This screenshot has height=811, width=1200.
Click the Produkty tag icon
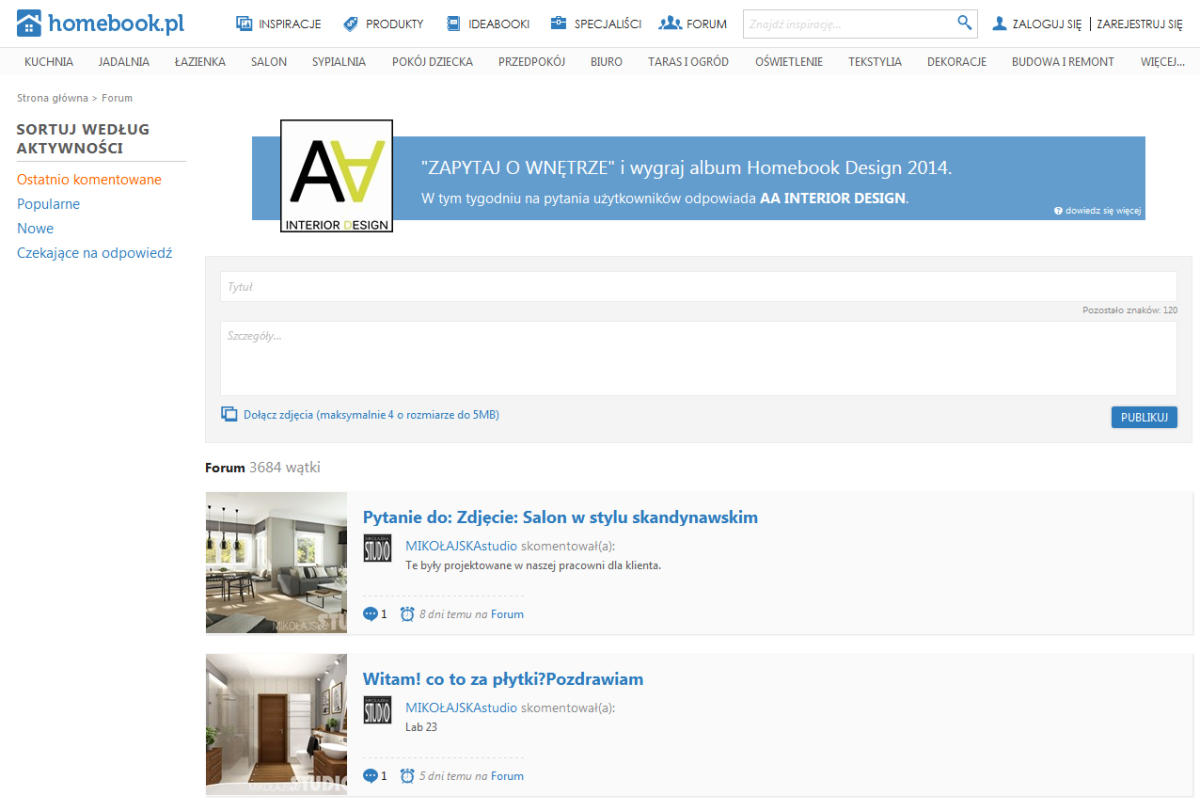[350, 23]
